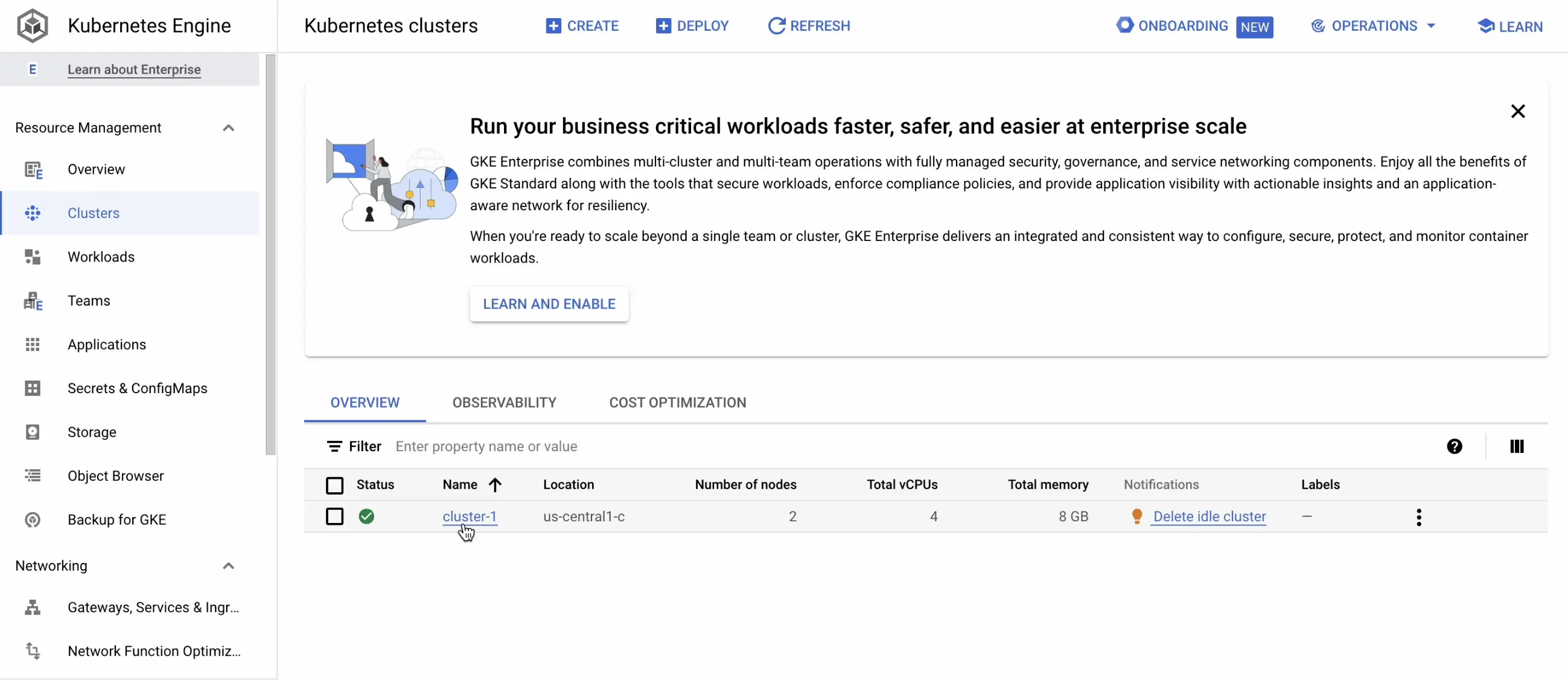
Task: Select the Workloads icon in the sidebar
Action: (x=33, y=257)
